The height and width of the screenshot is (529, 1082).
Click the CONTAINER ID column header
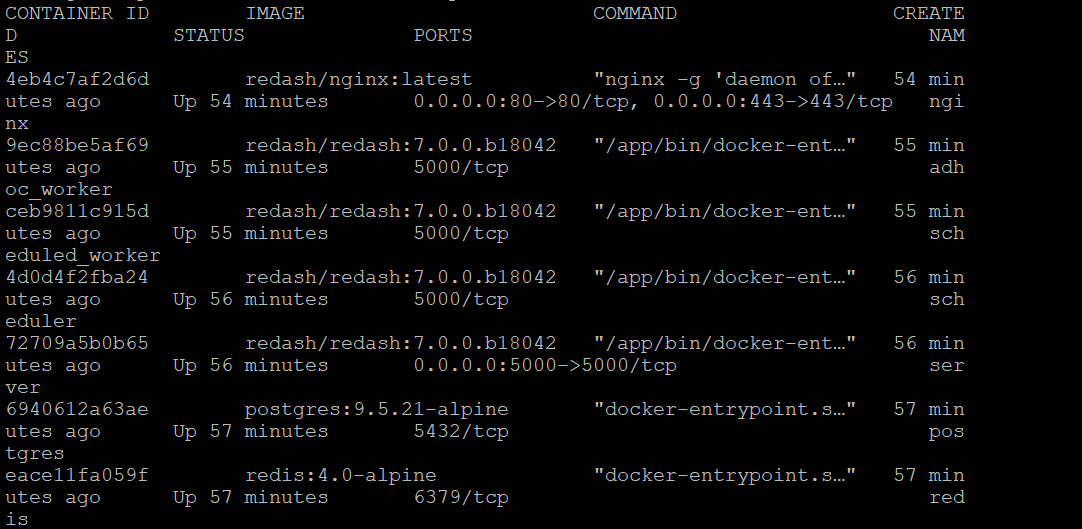pyautogui.click(x=77, y=14)
